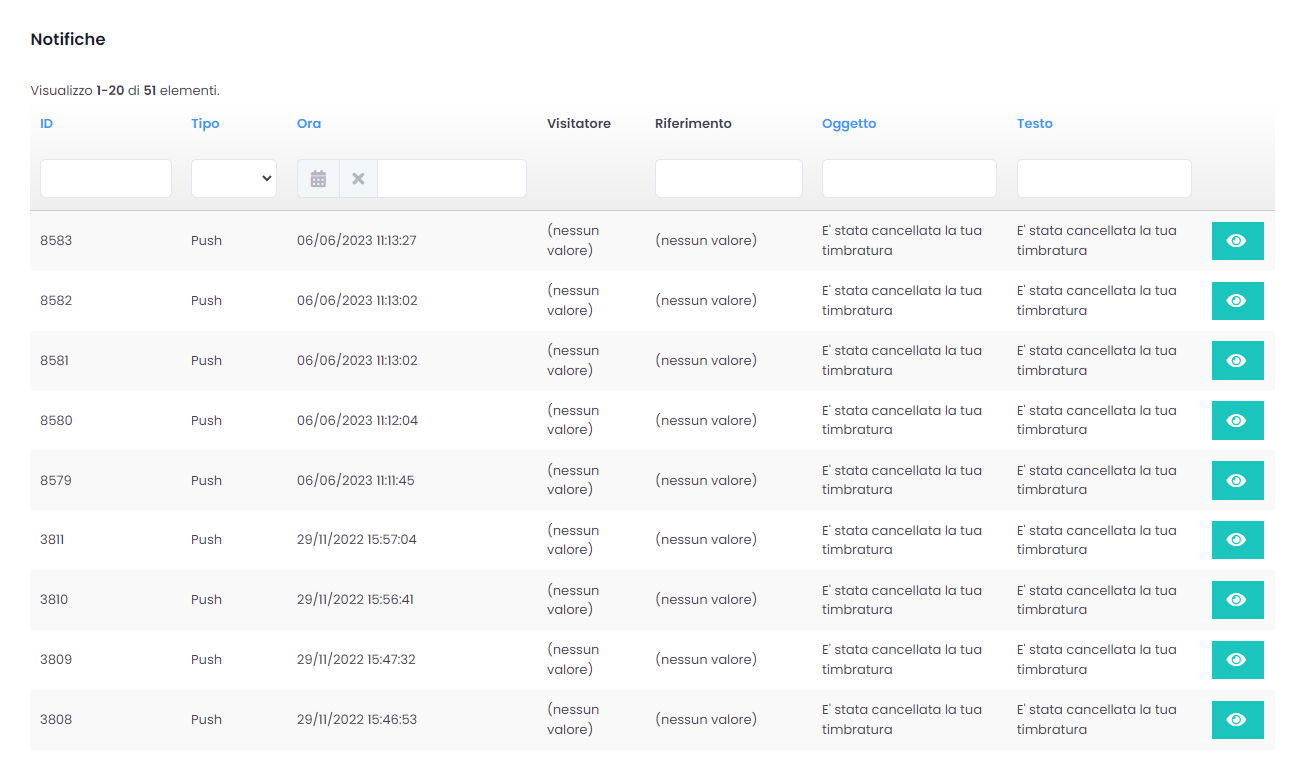The width and height of the screenshot is (1307, 759).
Task: View notification 3810 with eye button
Action: [x=1237, y=600]
